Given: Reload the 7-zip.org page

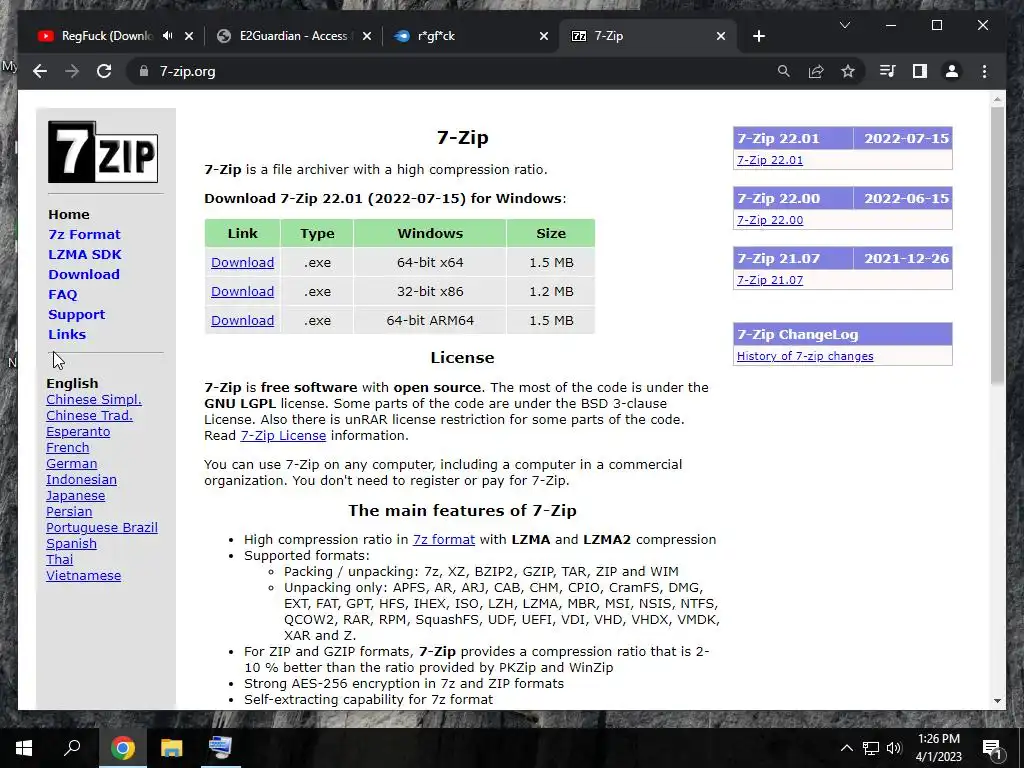Looking at the screenshot, I should [x=104, y=71].
